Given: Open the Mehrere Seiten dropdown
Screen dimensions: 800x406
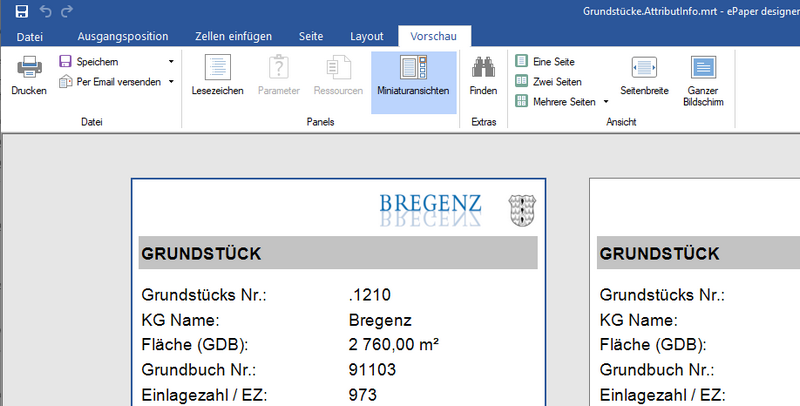Looking at the screenshot, I should coord(606,102).
